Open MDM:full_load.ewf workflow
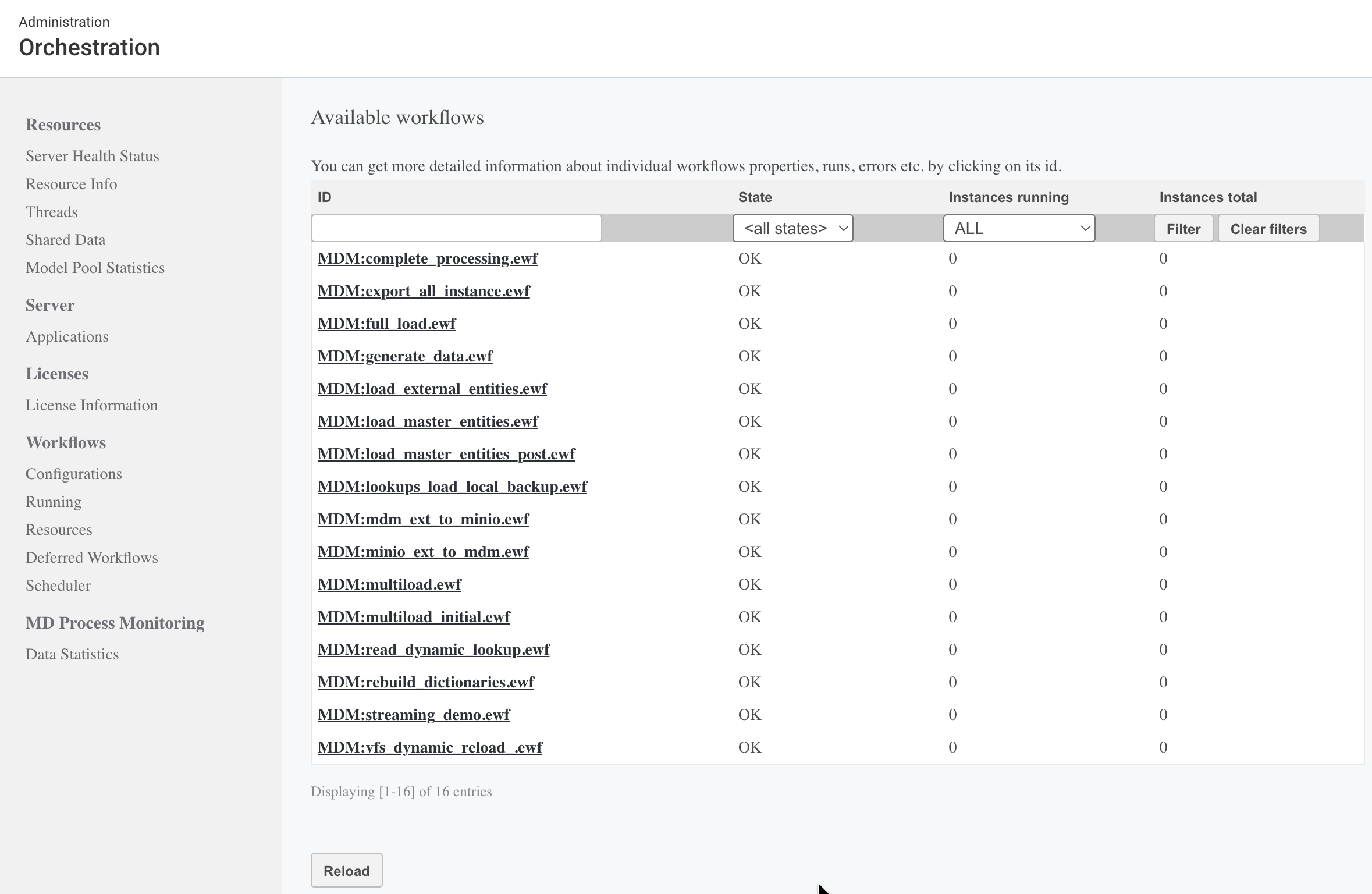 (x=386, y=324)
